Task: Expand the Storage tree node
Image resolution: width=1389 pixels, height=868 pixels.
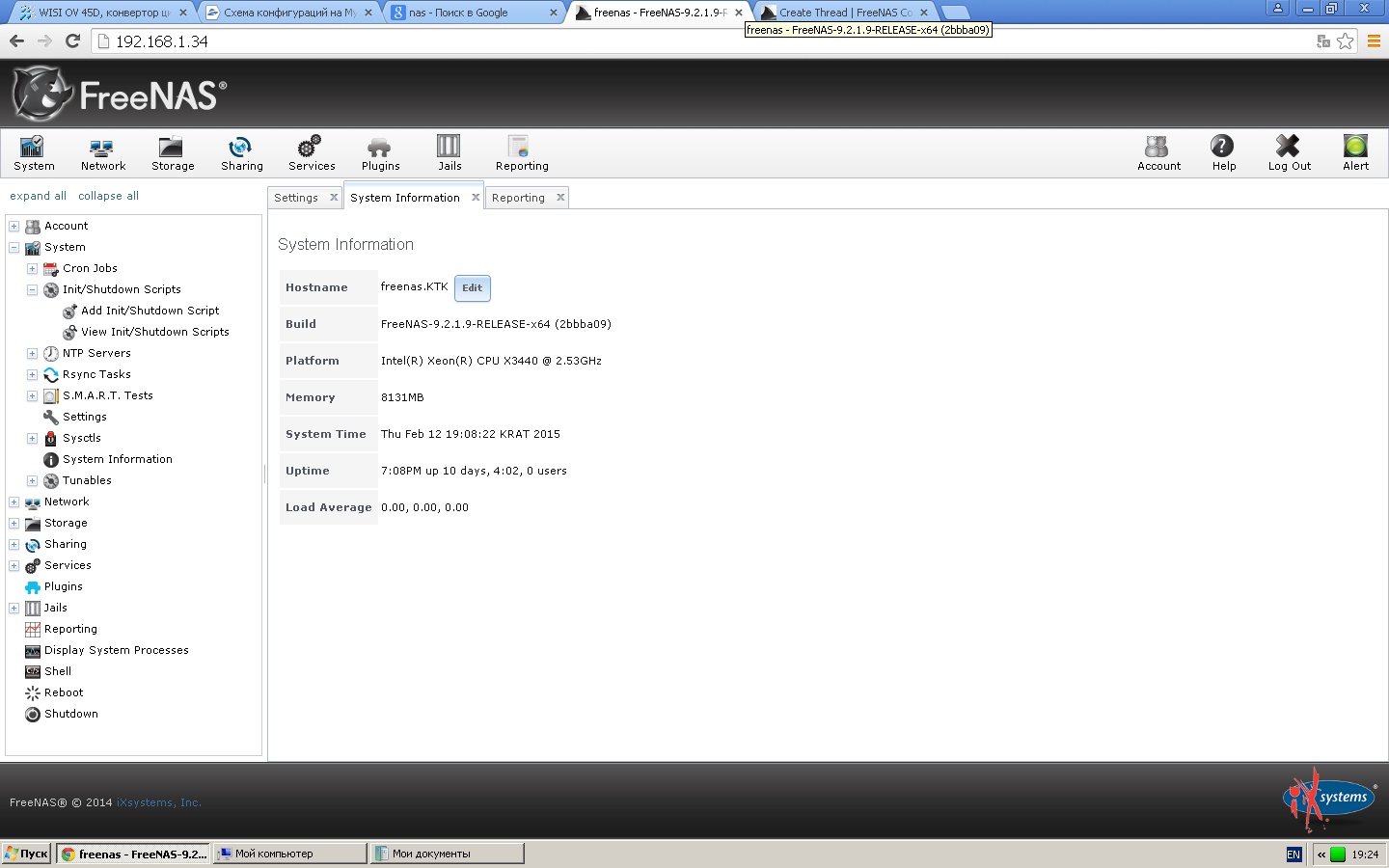Action: (x=14, y=524)
